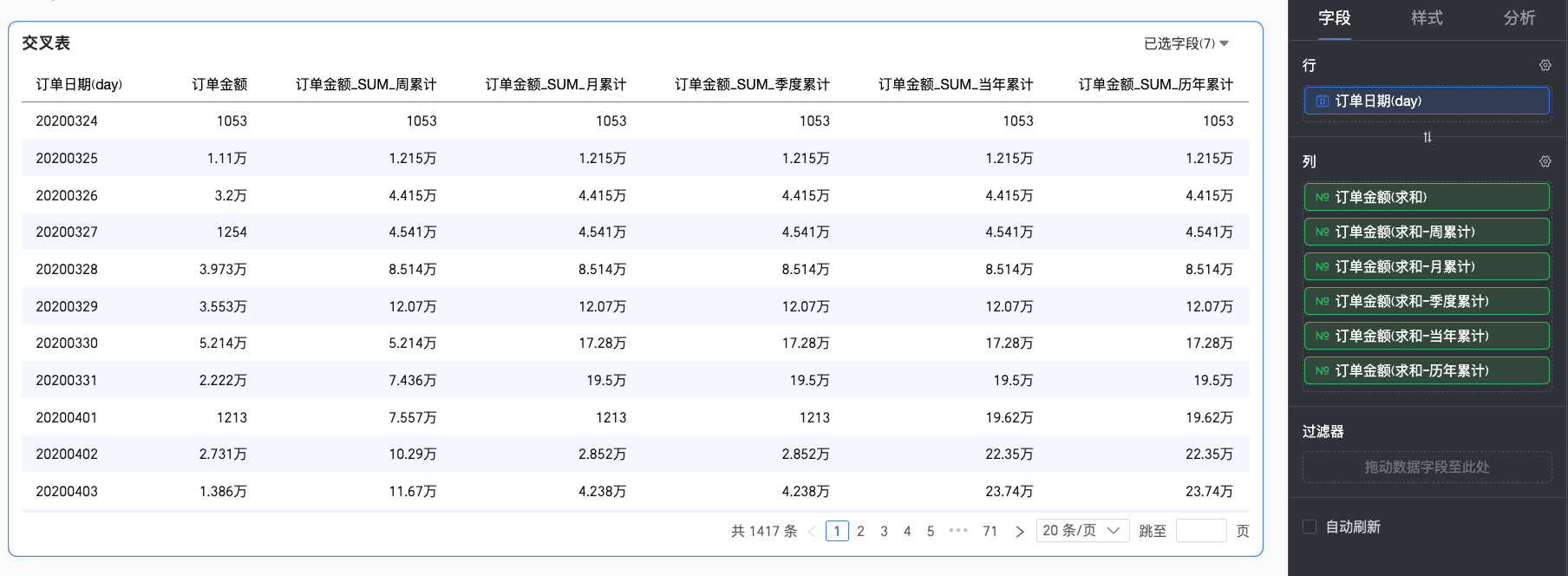Open the 分析 tab
Image resolution: width=1568 pixels, height=576 pixels.
1519,18
